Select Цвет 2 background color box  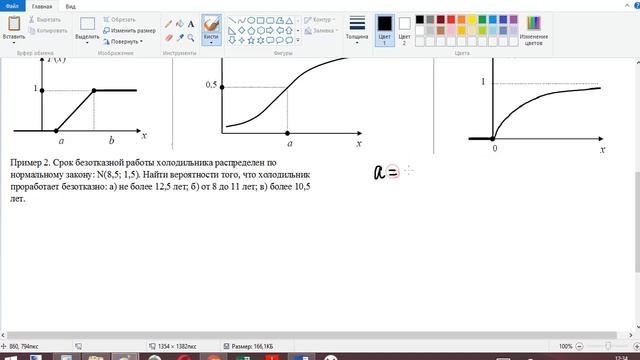(404, 30)
